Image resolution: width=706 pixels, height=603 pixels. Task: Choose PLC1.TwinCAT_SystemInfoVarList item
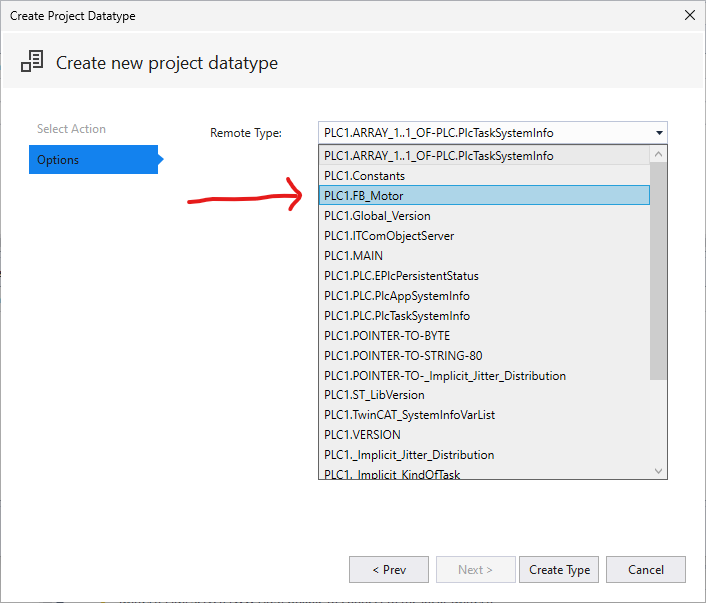484,415
